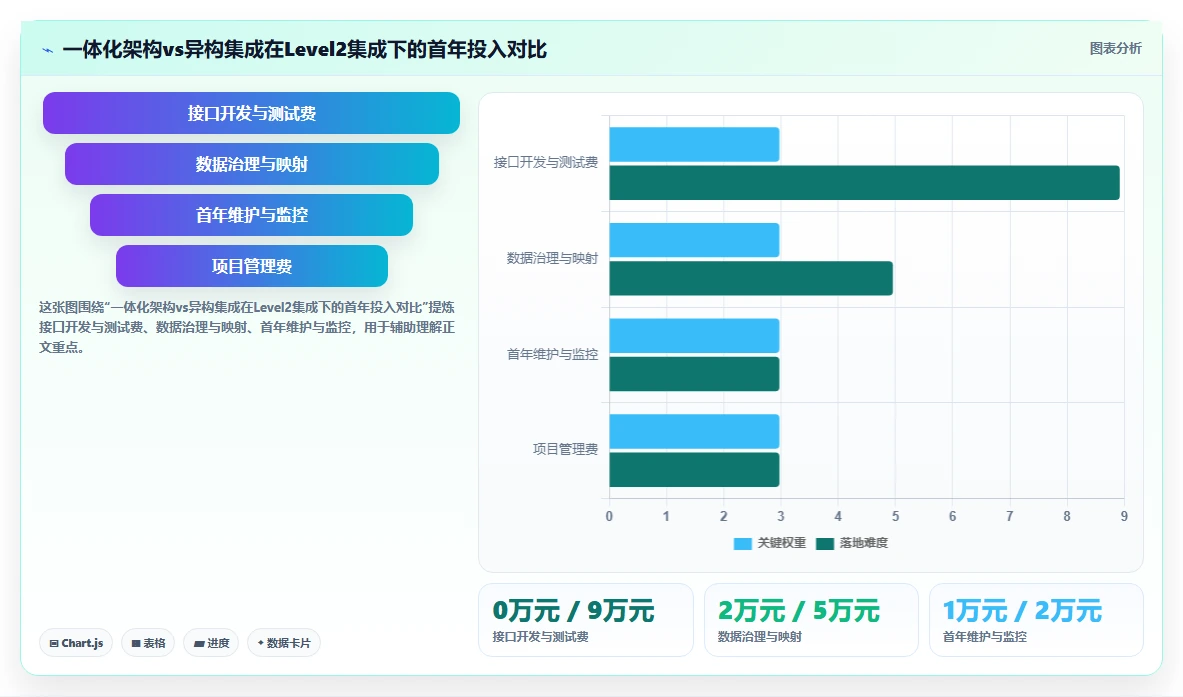
Task: Click the green 落地难度 bar for 首年维护与监控
Action: [x=694, y=374]
